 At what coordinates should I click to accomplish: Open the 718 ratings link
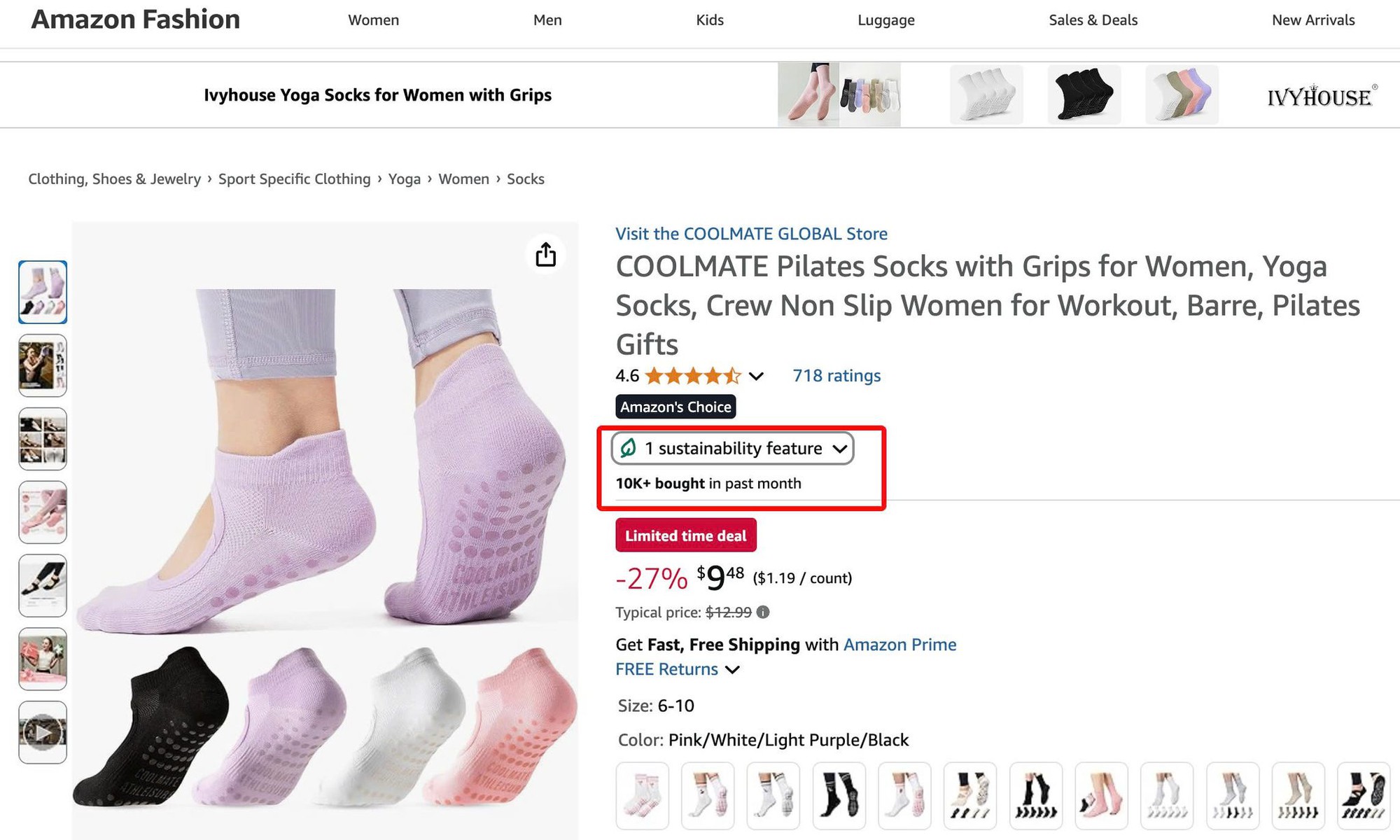[x=836, y=376]
